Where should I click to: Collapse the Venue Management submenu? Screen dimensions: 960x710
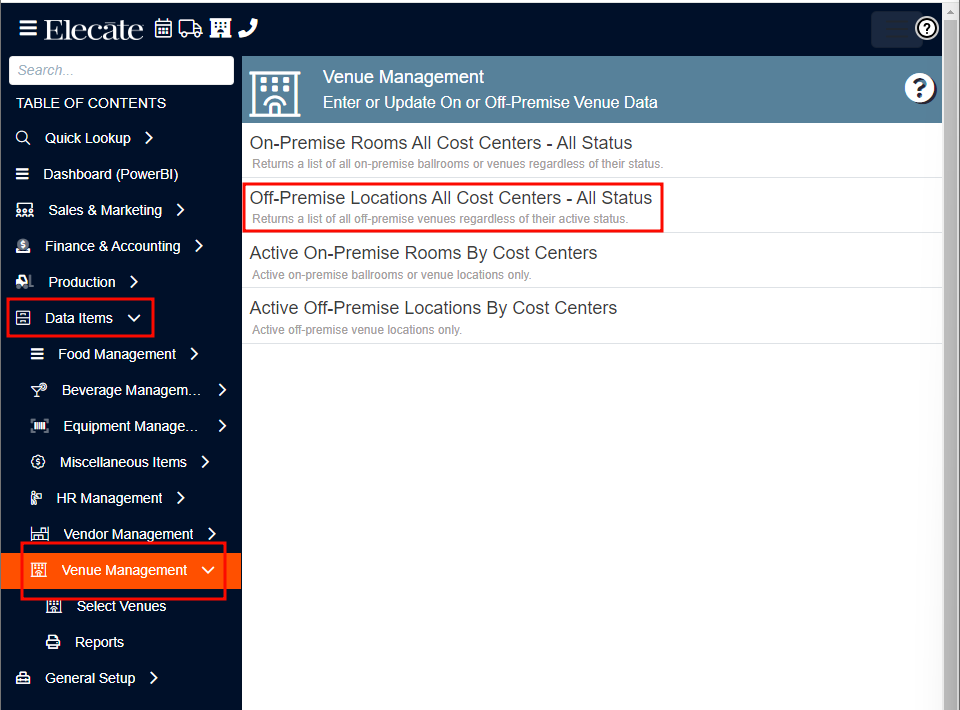210,570
